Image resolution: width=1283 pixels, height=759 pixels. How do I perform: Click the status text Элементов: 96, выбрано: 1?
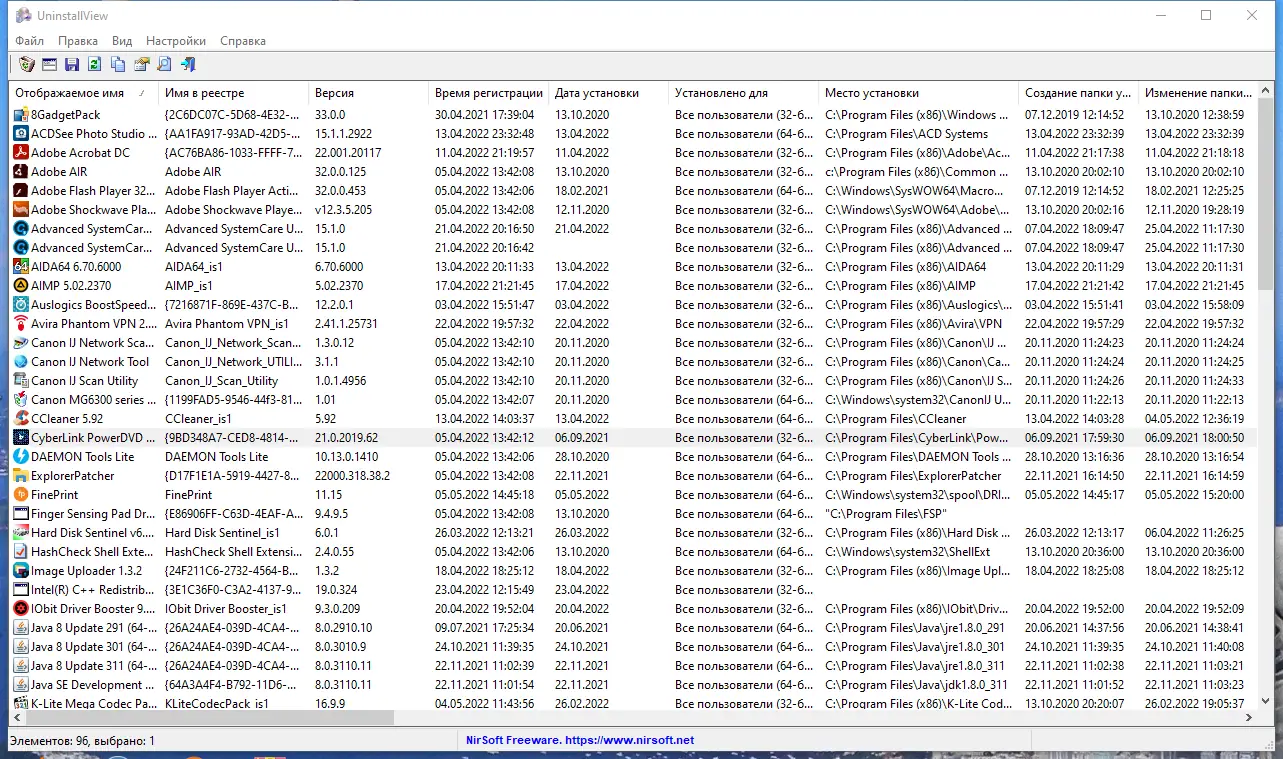pyautogui.click(x=82, y=741)
